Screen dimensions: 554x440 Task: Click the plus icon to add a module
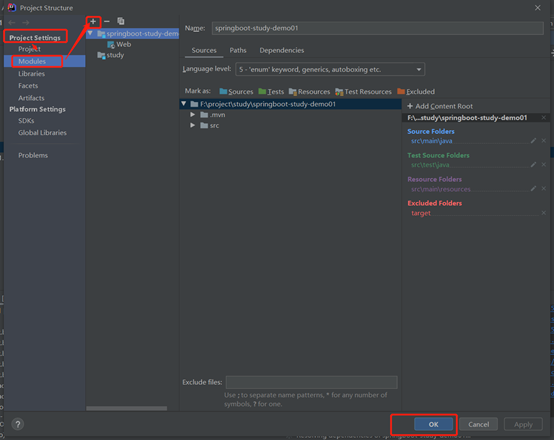(93, 22)
